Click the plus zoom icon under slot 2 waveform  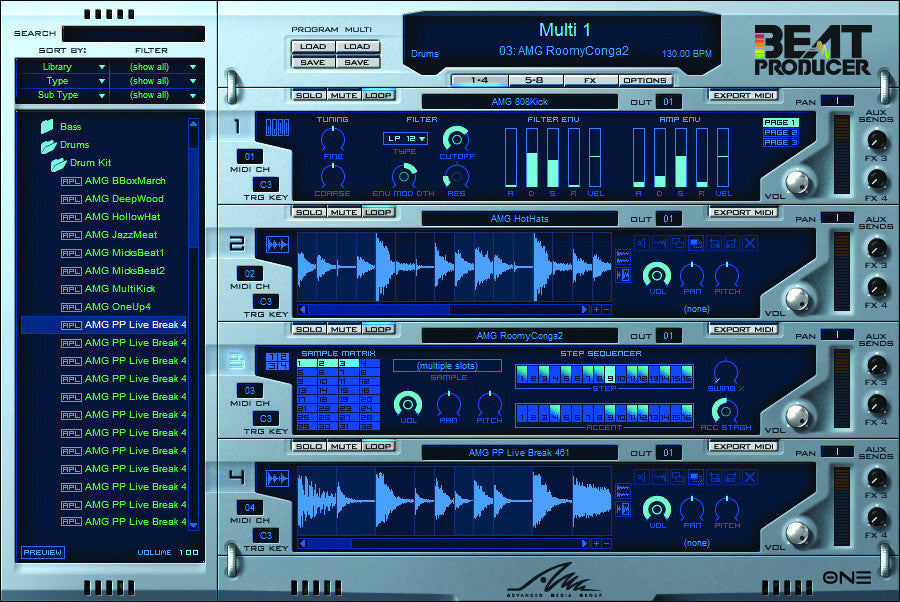tap(596, 309)
